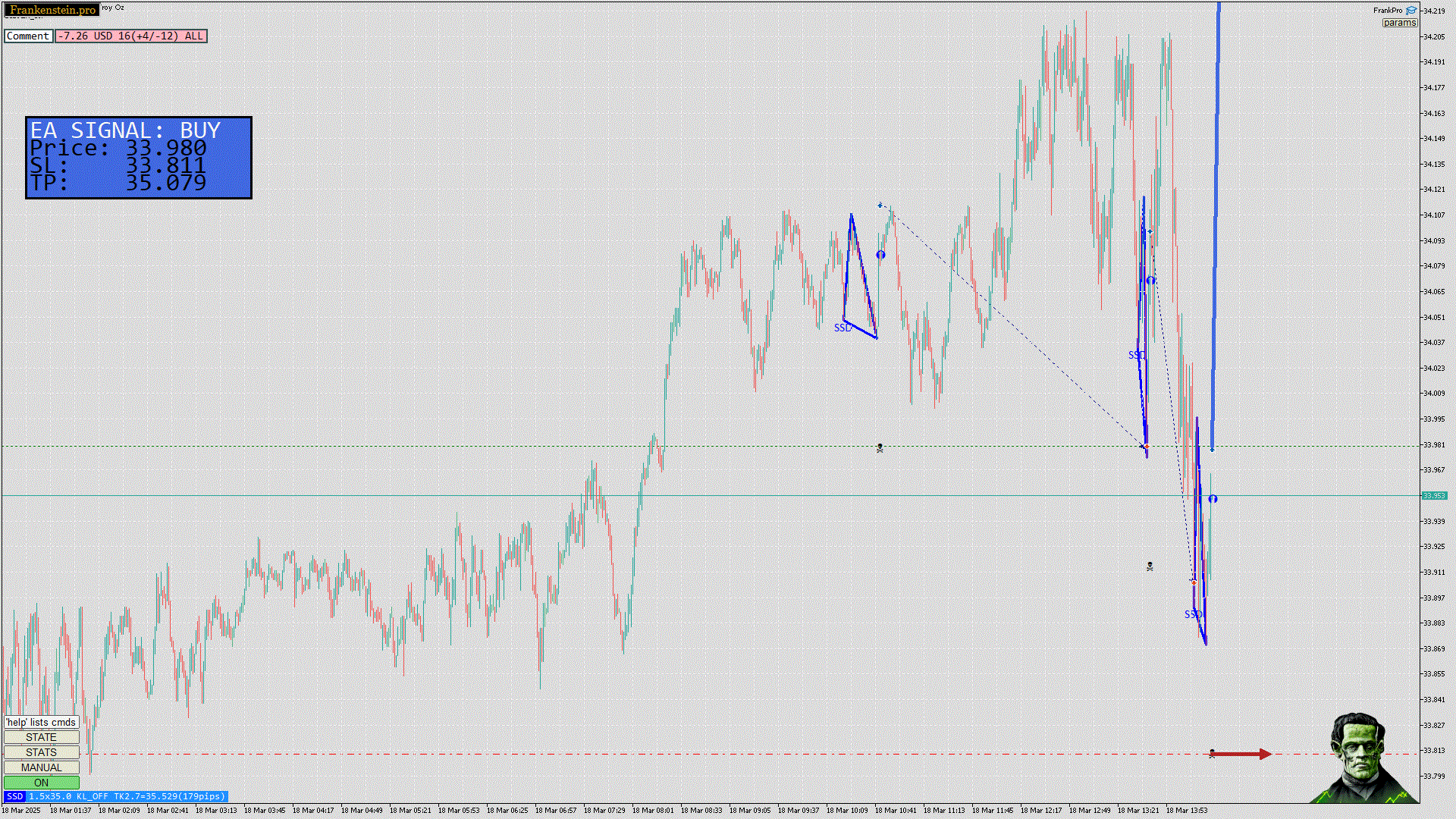Click the FrankPro graduation cap icon

coord(1410,11)
